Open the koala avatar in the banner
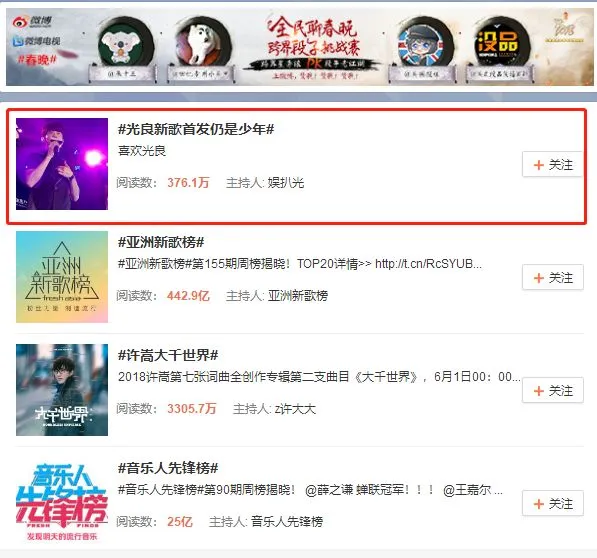Screen dimensions: 597x558 pos(125,45)
